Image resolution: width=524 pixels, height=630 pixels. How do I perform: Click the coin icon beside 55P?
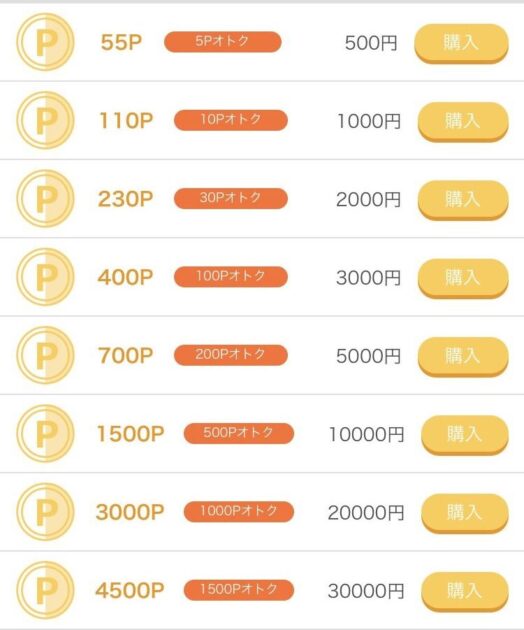pos(45,42)
